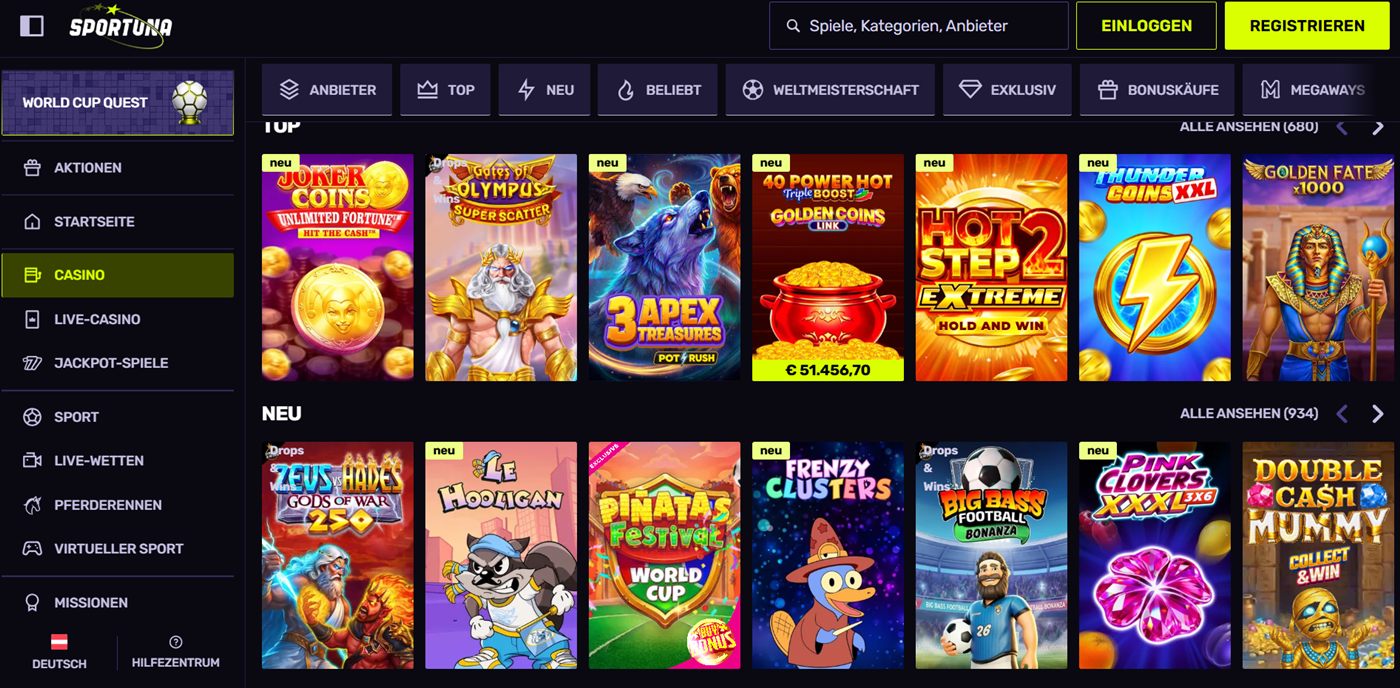View all 934 NEU games
This screenshot has width=1400, height=688.
1248,414
